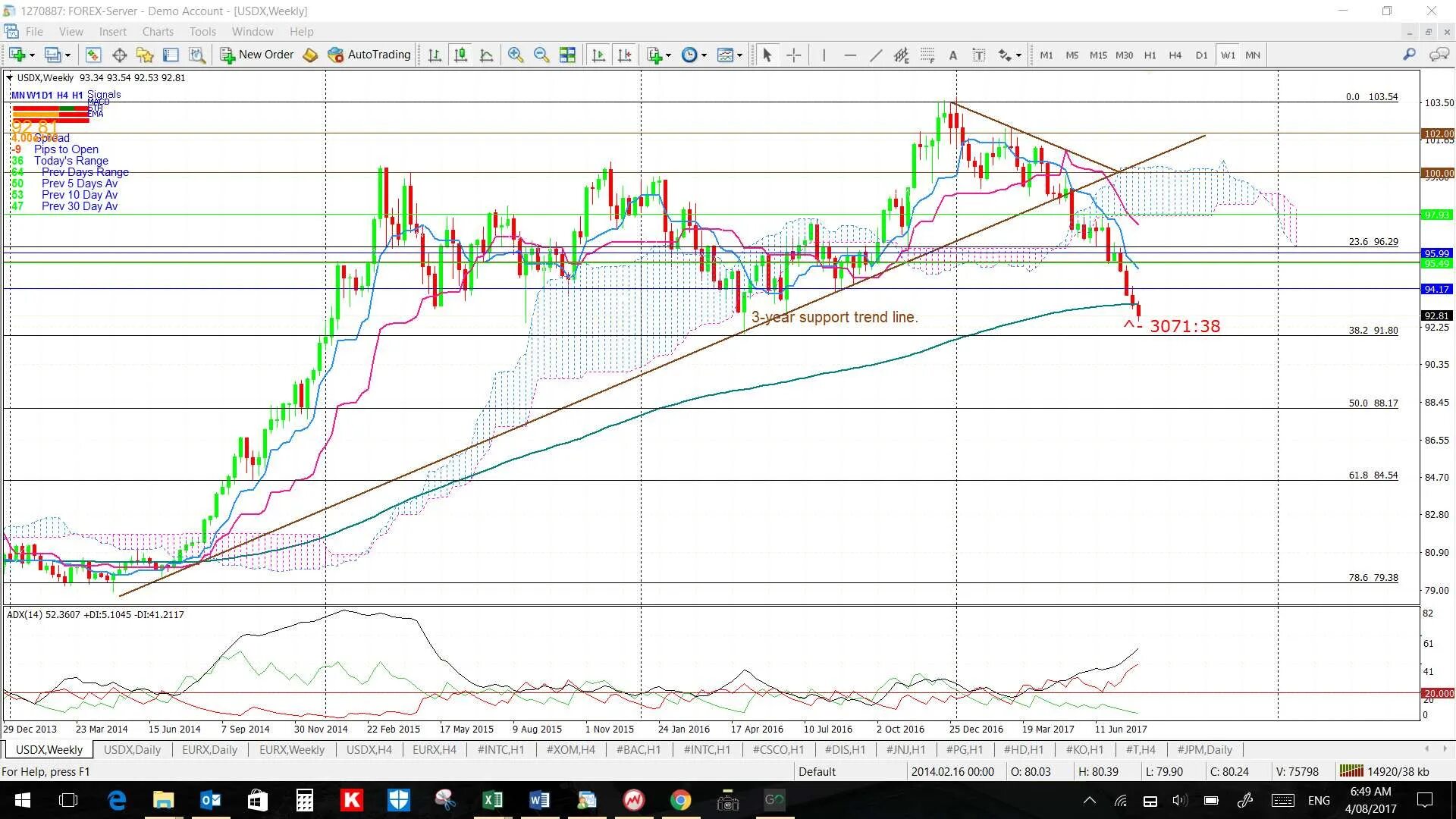Click the Zoom In magnifier icon
This screenshot has height=819, width=1456.
pos(516,55)
